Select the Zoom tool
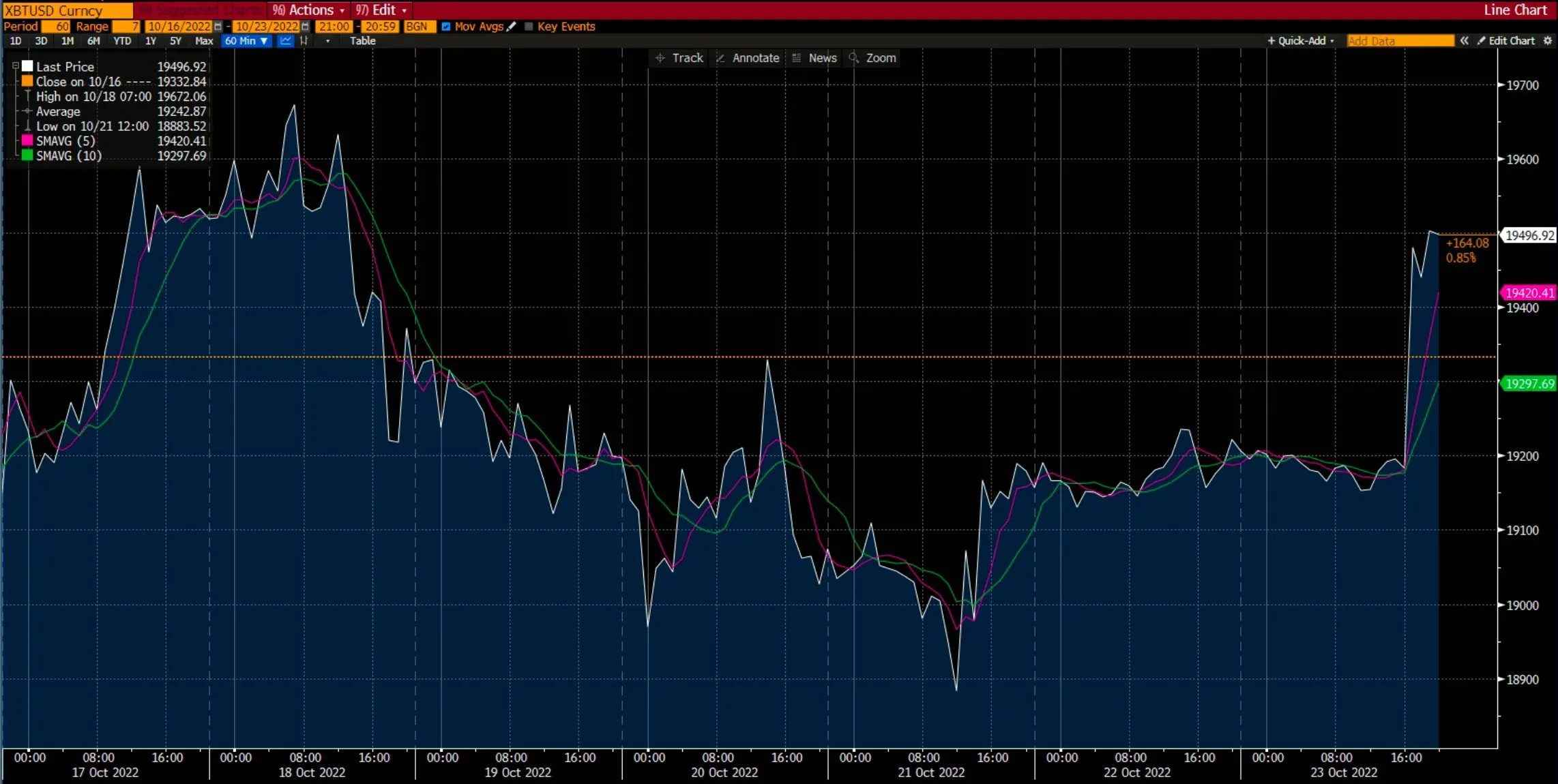 click(872, 58)
